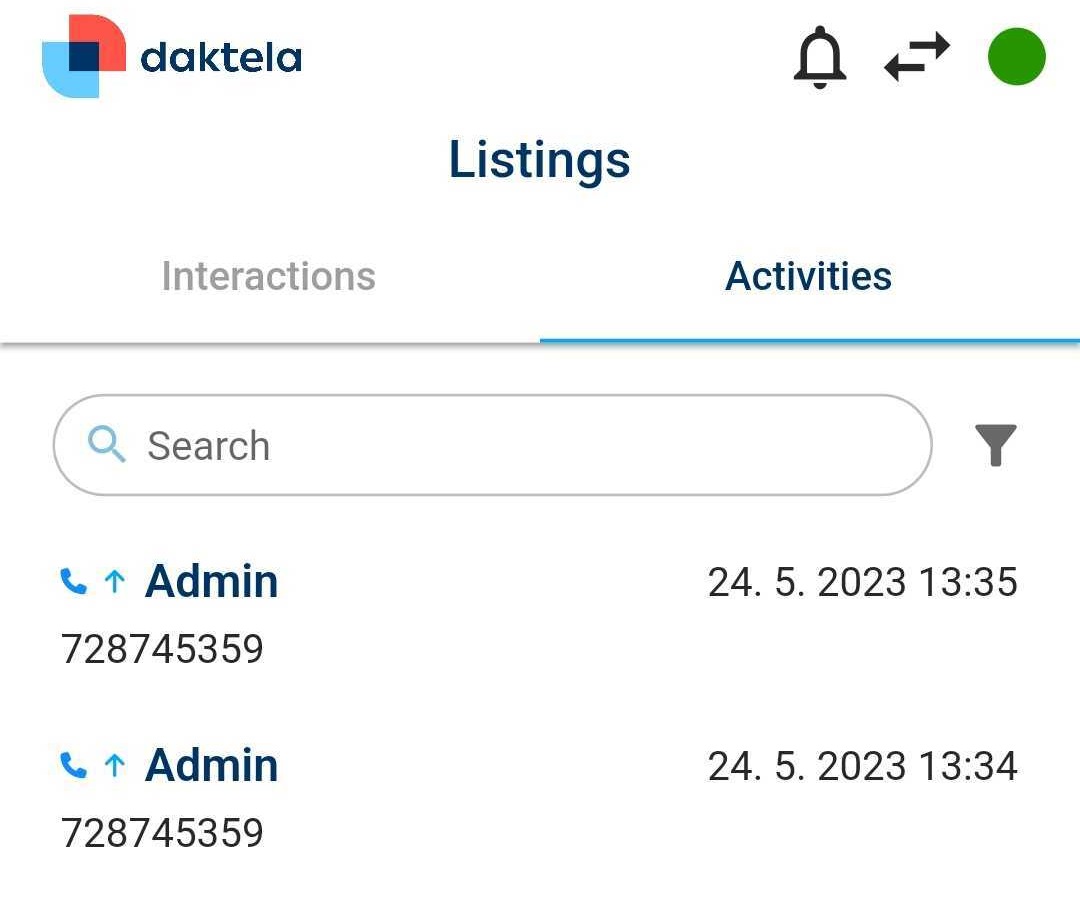Screen dimensions: 1080x907
Task: Click the search magnifier icon
Action: point(107,446)
